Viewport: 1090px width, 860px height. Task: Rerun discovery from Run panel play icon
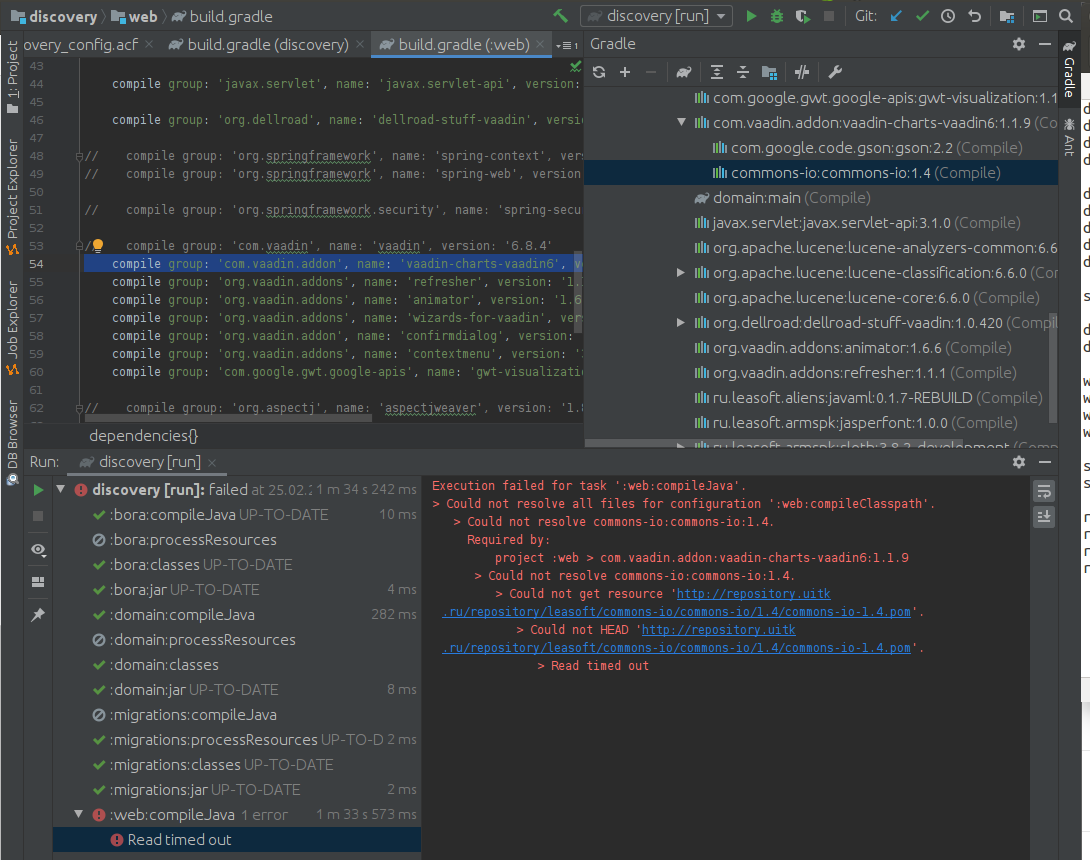click(x=38, y=490)
